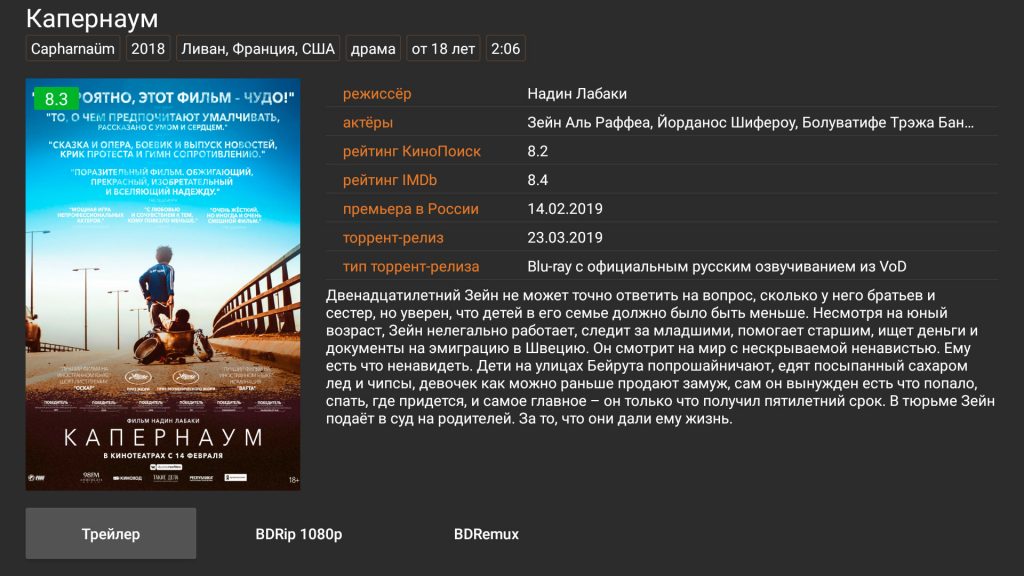The height and width of the screenshot is (576, 1024).
Task: Click the 2018 year tag
Action: tap(148, 49)
